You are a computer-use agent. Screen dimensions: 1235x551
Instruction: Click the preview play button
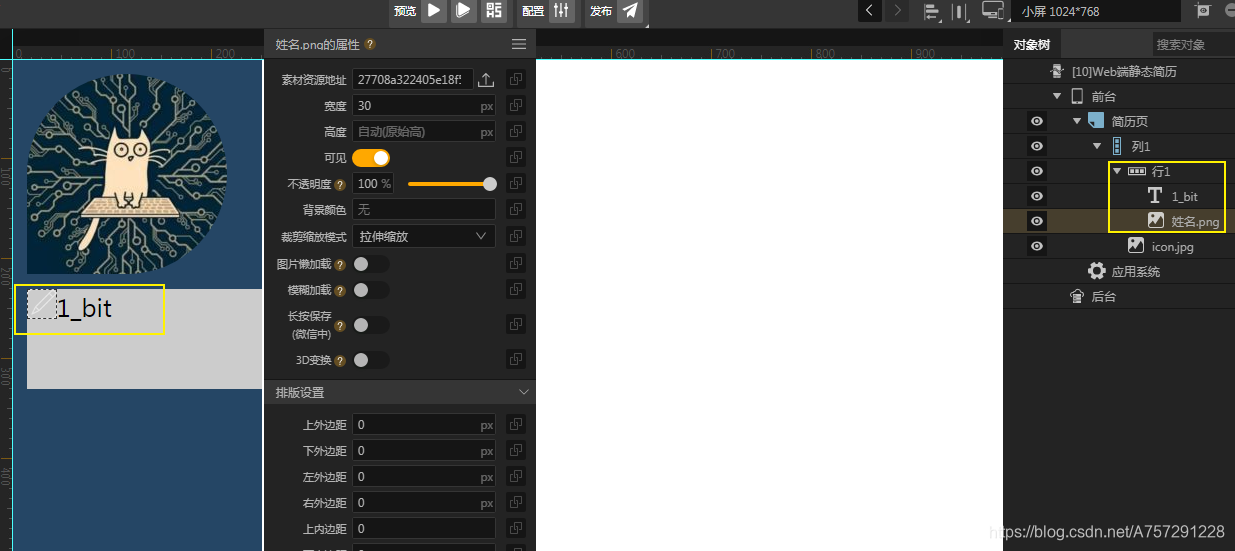point(433,10)
